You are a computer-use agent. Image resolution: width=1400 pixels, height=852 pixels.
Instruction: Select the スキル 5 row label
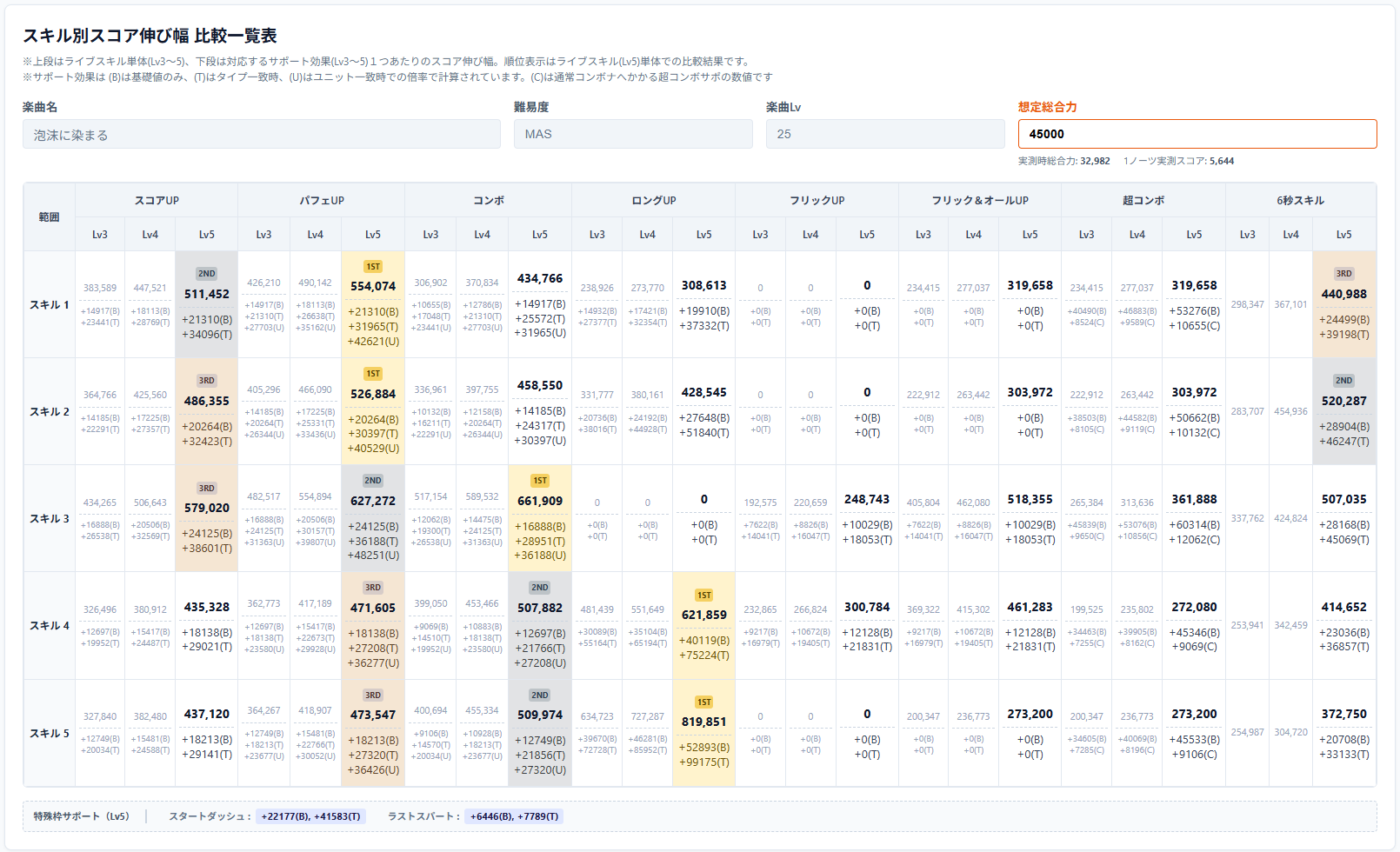(50, 733)
